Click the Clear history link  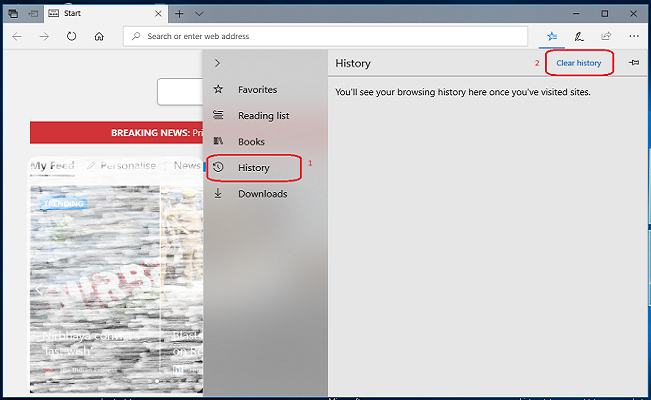pos(578,63)
